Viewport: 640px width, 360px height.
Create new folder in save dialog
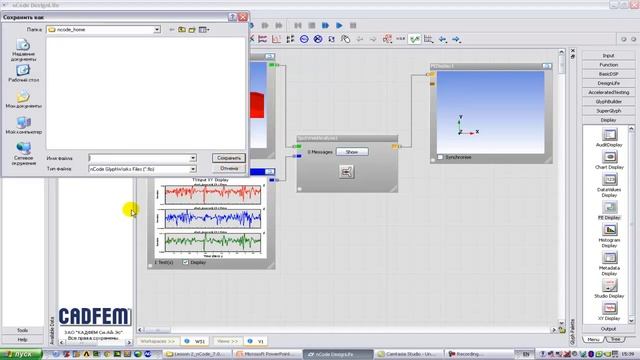(x=192, y=29)
